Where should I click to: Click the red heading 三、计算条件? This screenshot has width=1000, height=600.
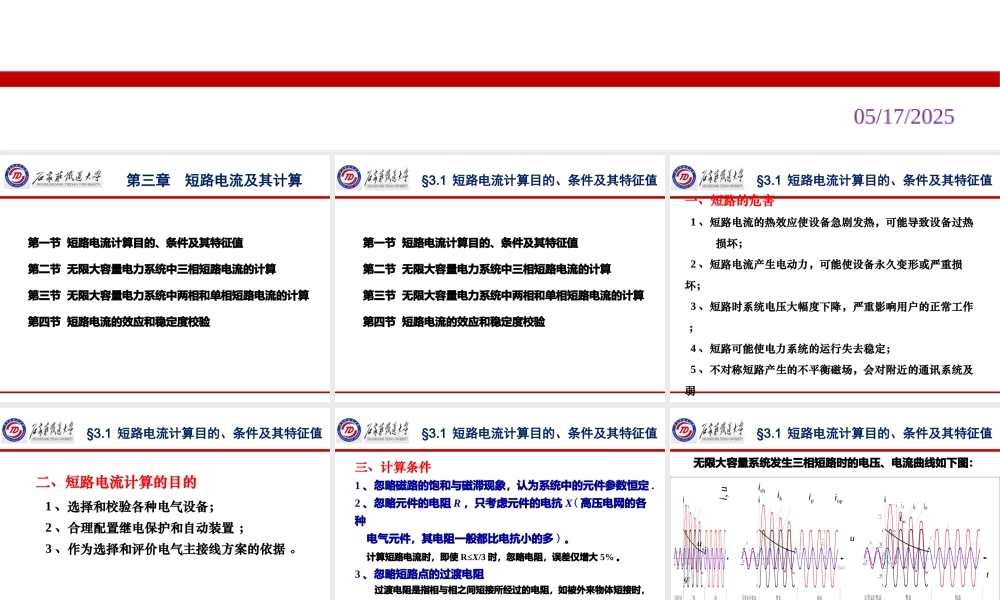coord(393,467)
